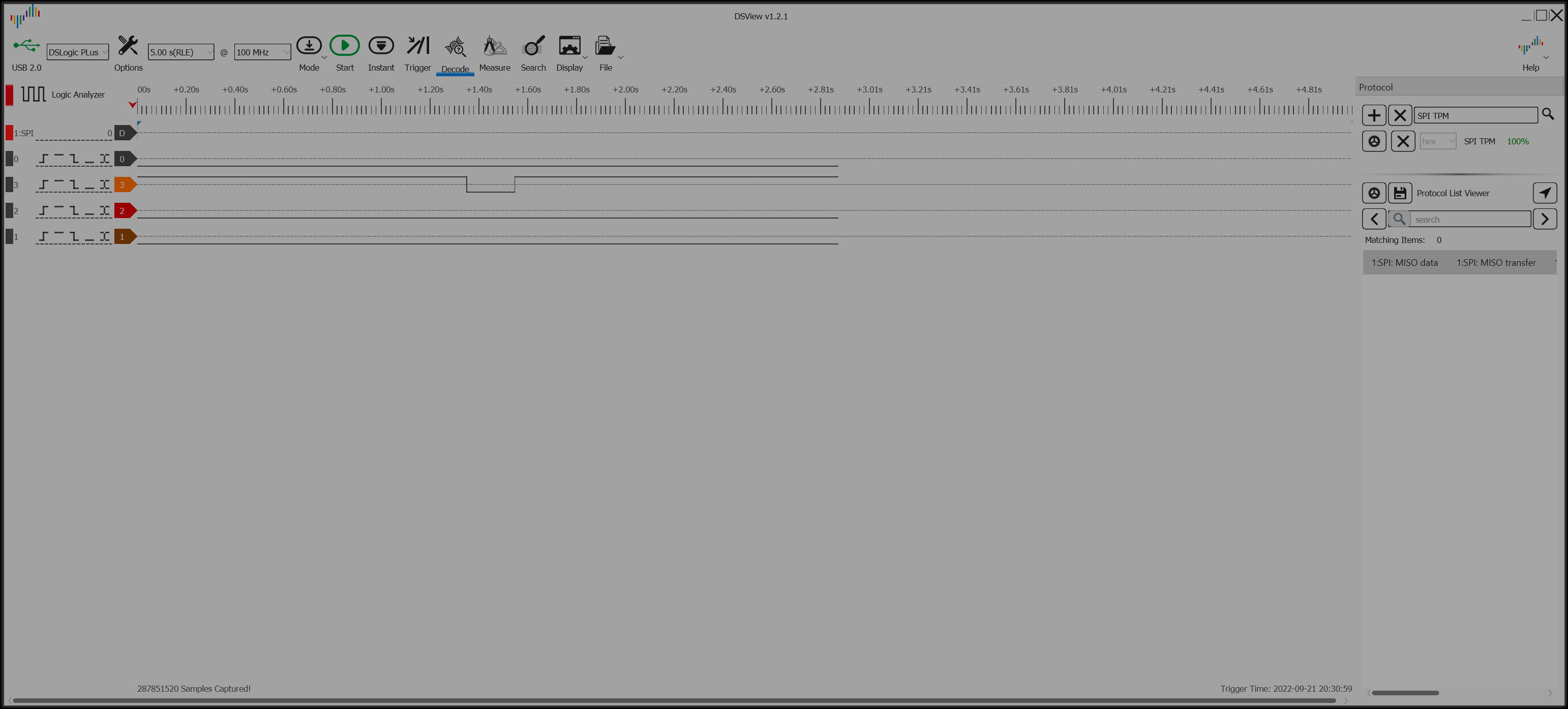
Task: Click the Instant capture icon
Action: pyautogui.click(x=381, y=46)
